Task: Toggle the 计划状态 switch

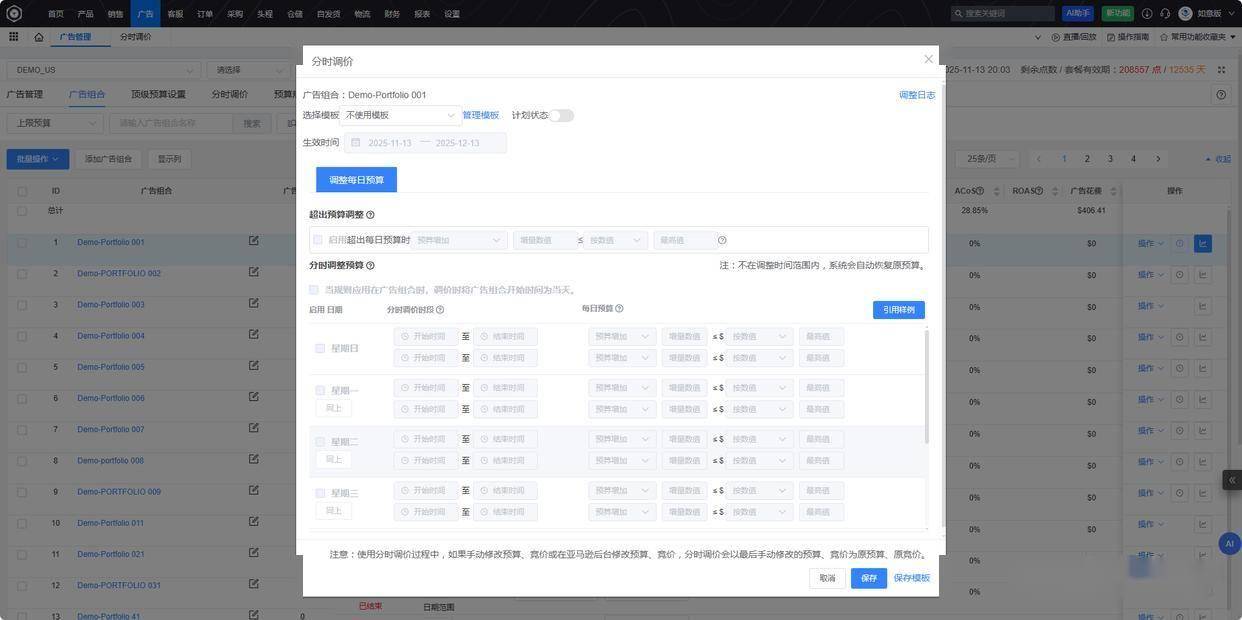Action: click(562, 115)
